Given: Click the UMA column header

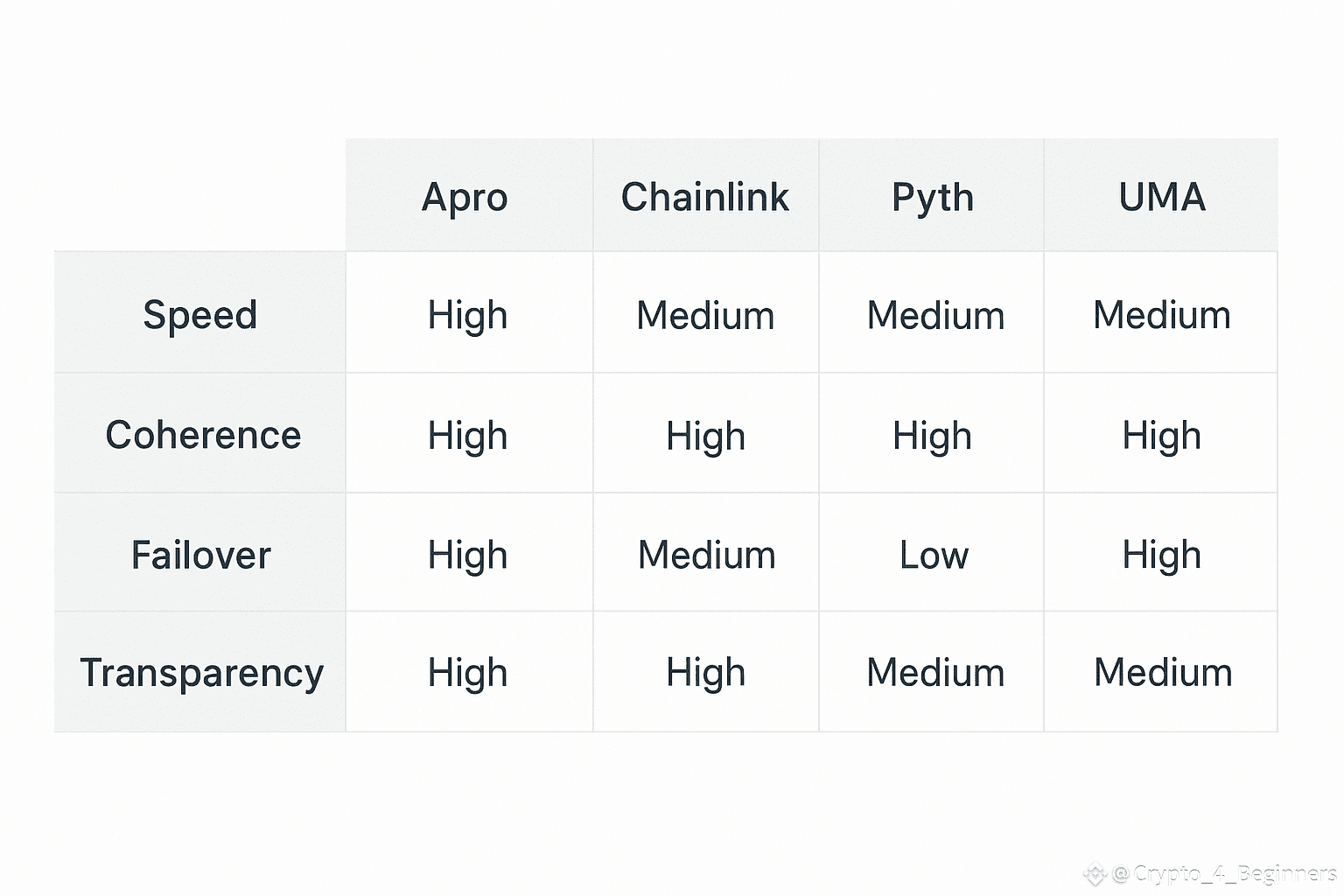Looking at the screenshot, I should 1162,197.
